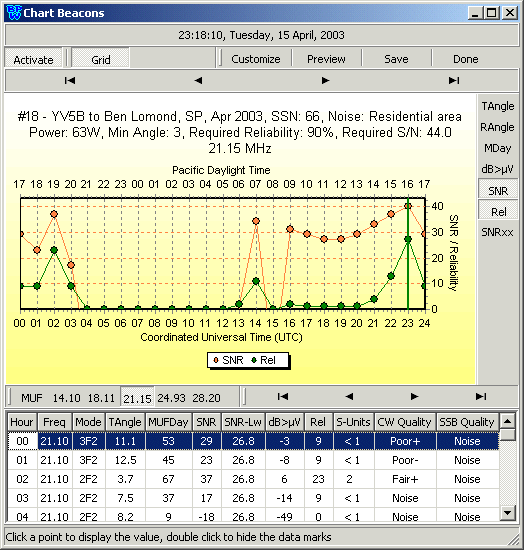Select the hour 04 row cell

tap(22, 516)
